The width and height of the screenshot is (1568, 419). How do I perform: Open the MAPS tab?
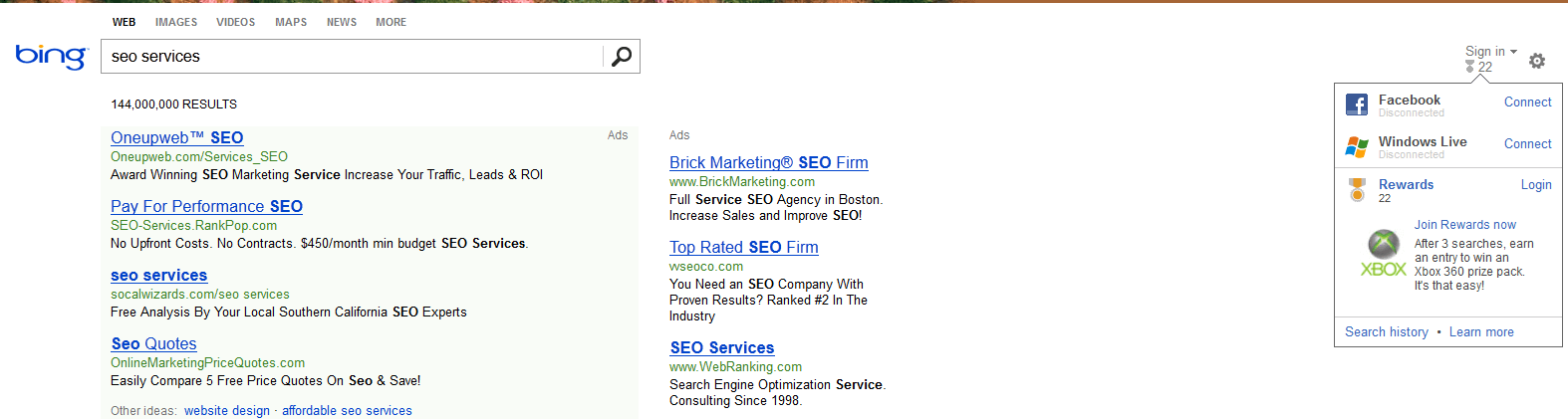(x=291, y=22)
